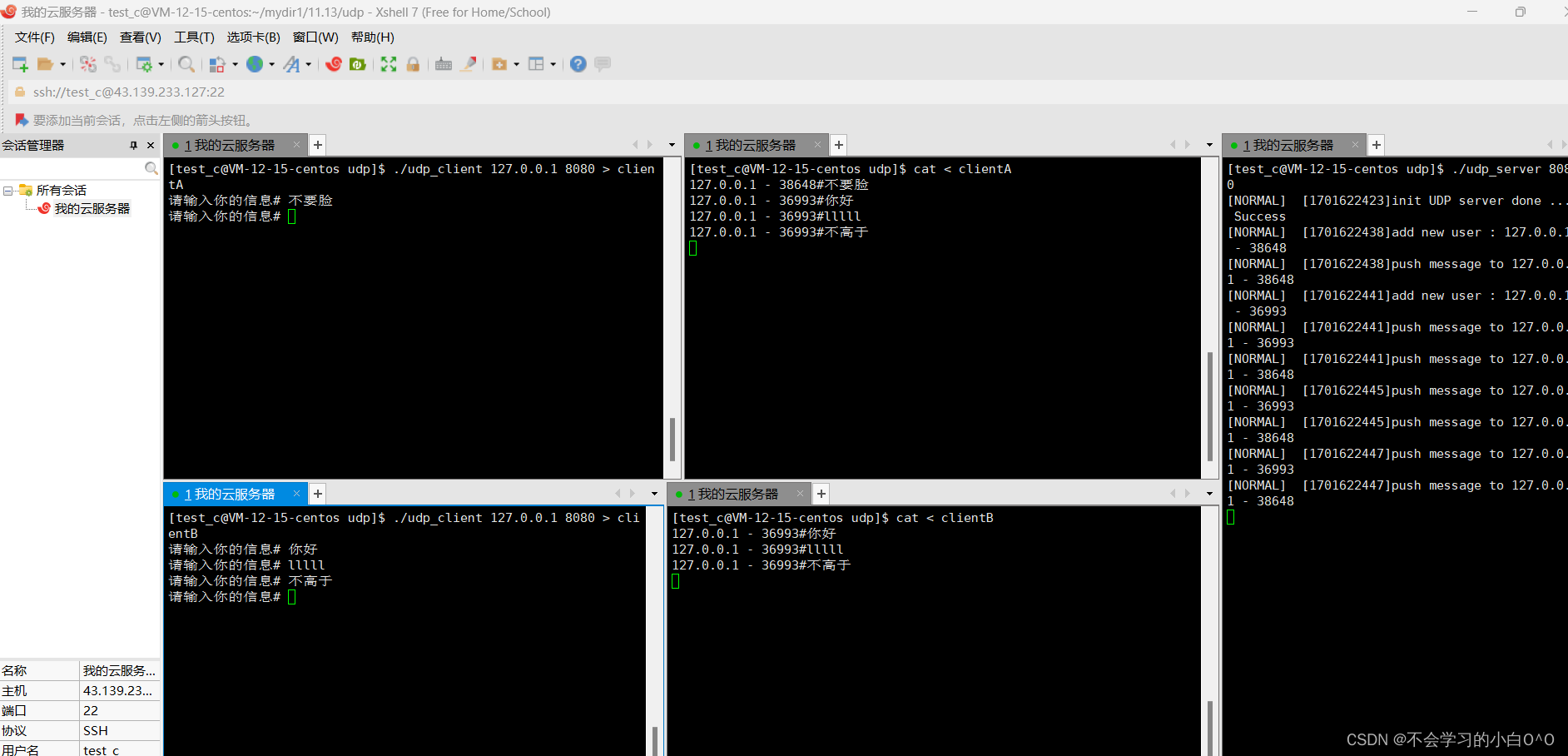1568x756 pixels.
Task: Click the Open Session folder icon
Action: [45, 64]
